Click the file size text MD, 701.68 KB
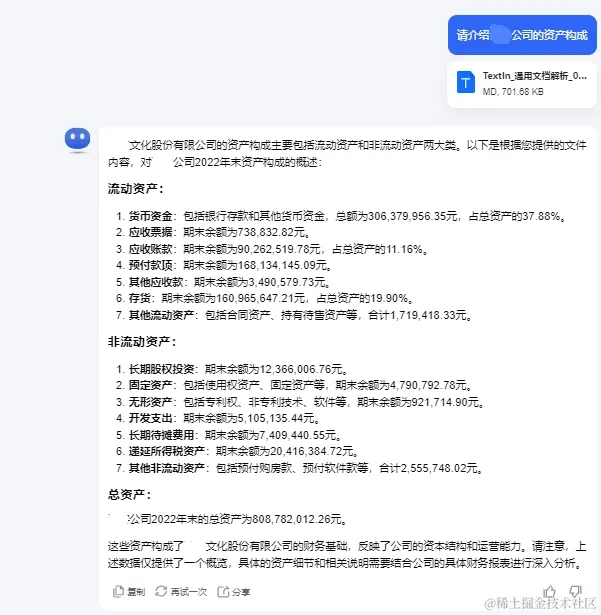 click(513, 92)
